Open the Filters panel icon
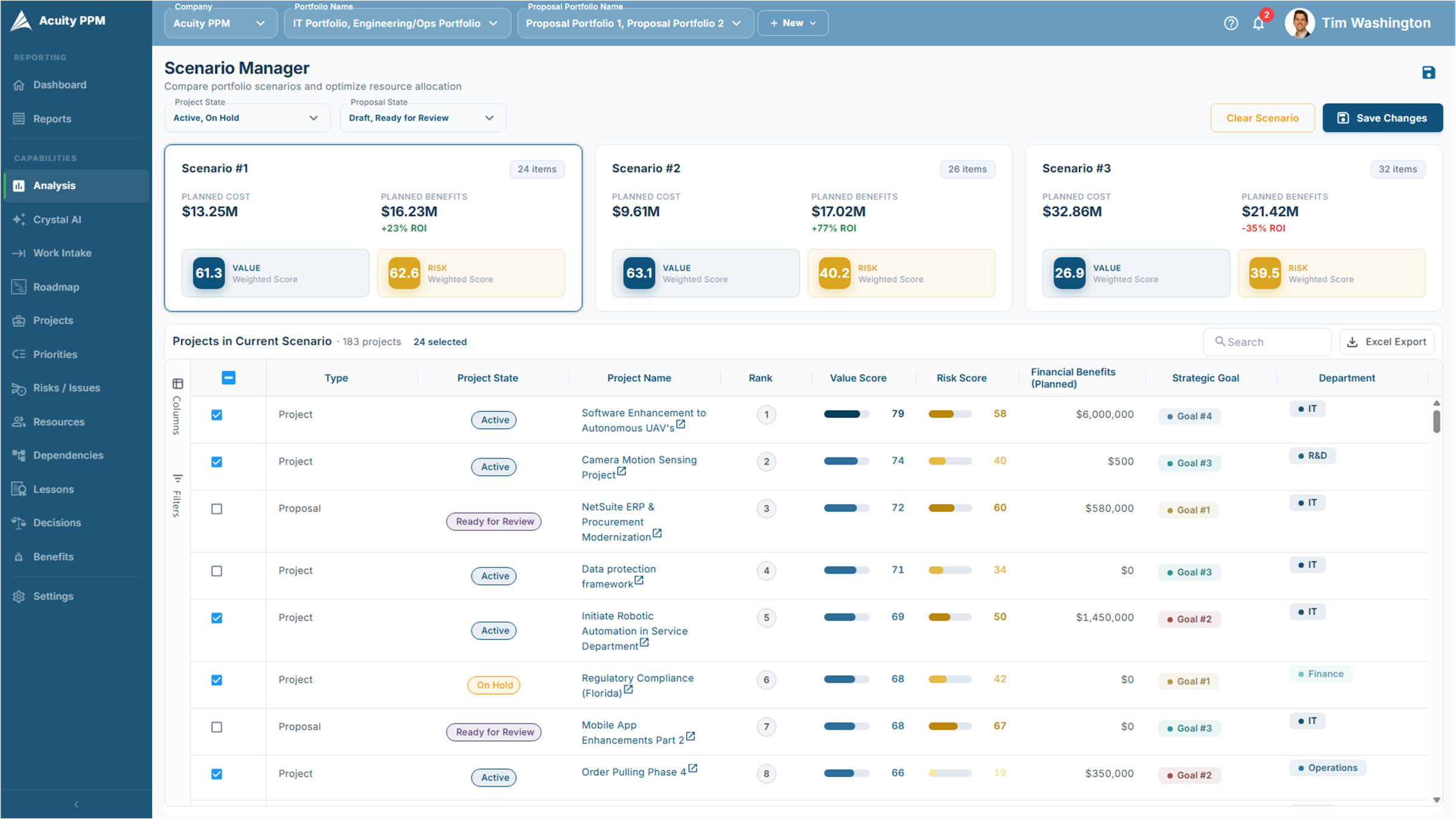Screen dimensions: 1456x819 pos(177,478)
